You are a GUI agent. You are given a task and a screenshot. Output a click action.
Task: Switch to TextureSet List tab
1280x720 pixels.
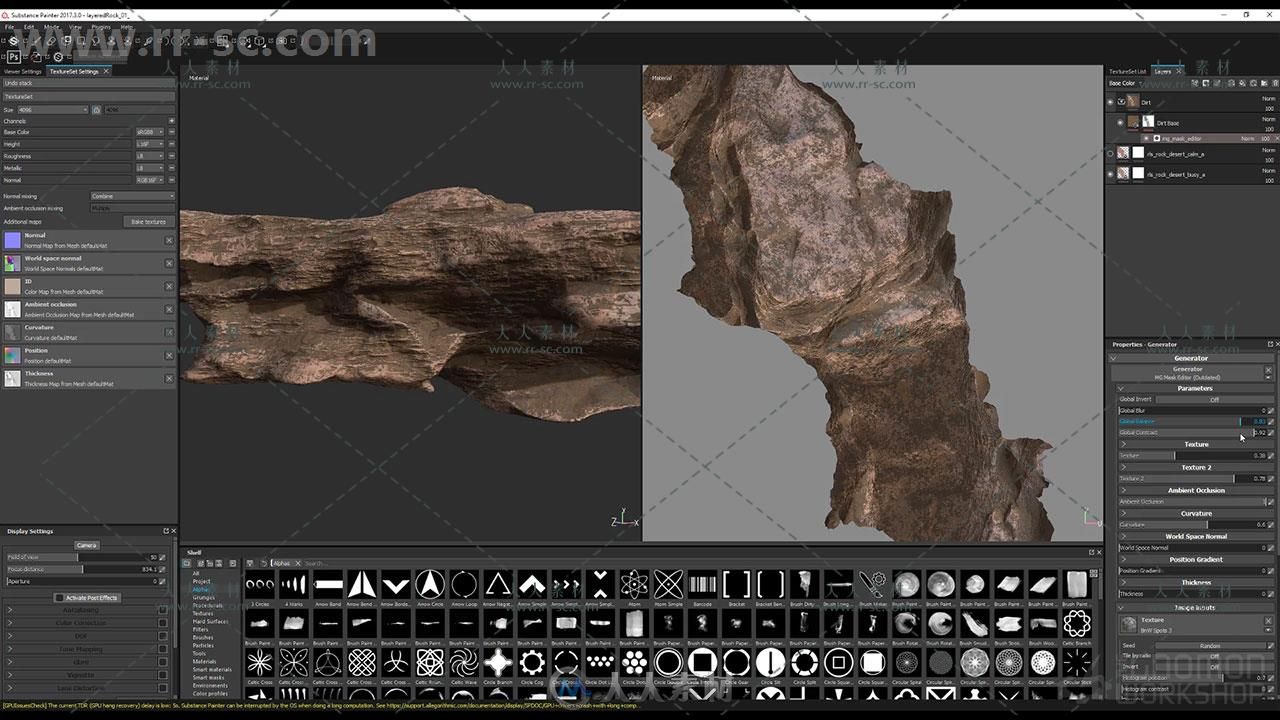pos(1128,71)
